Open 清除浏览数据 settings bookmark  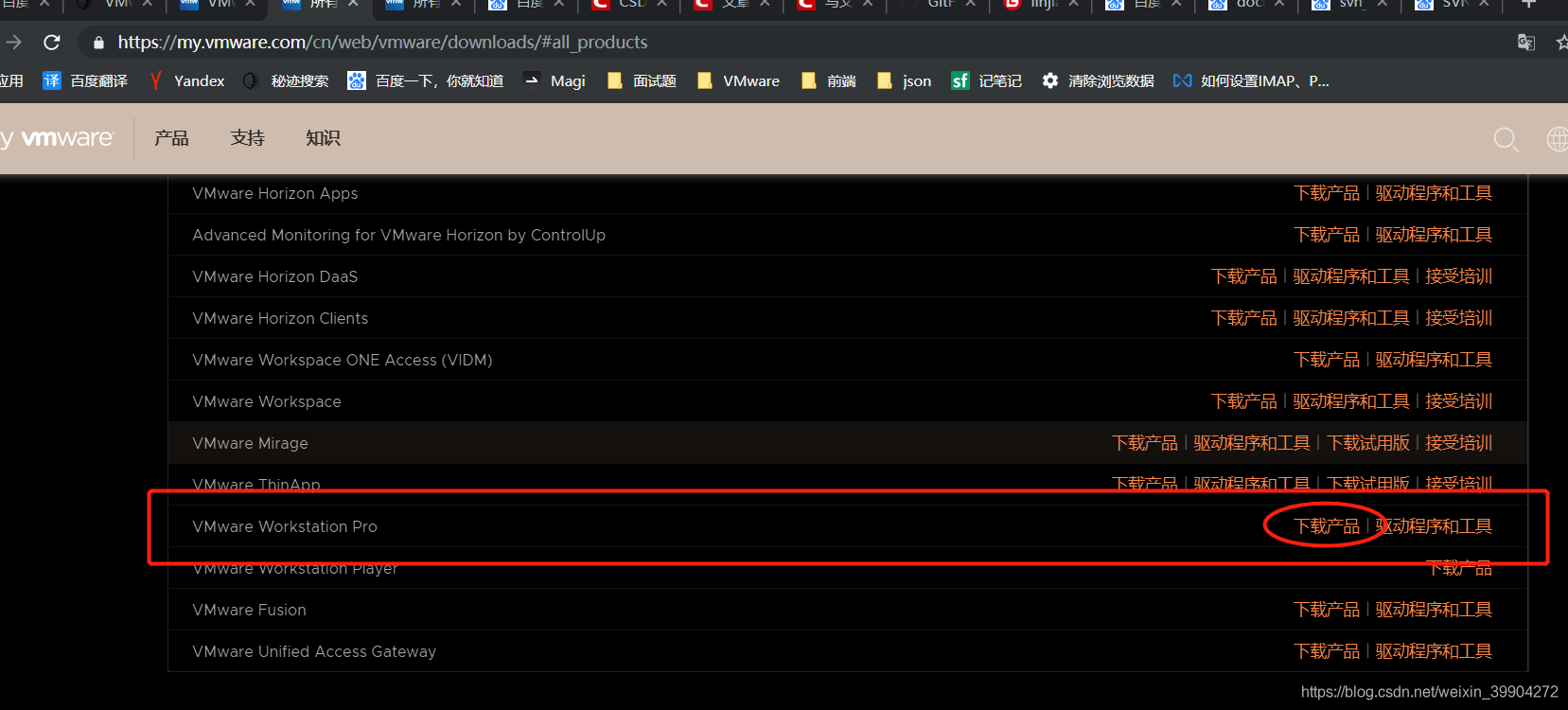pos(1098,81)
